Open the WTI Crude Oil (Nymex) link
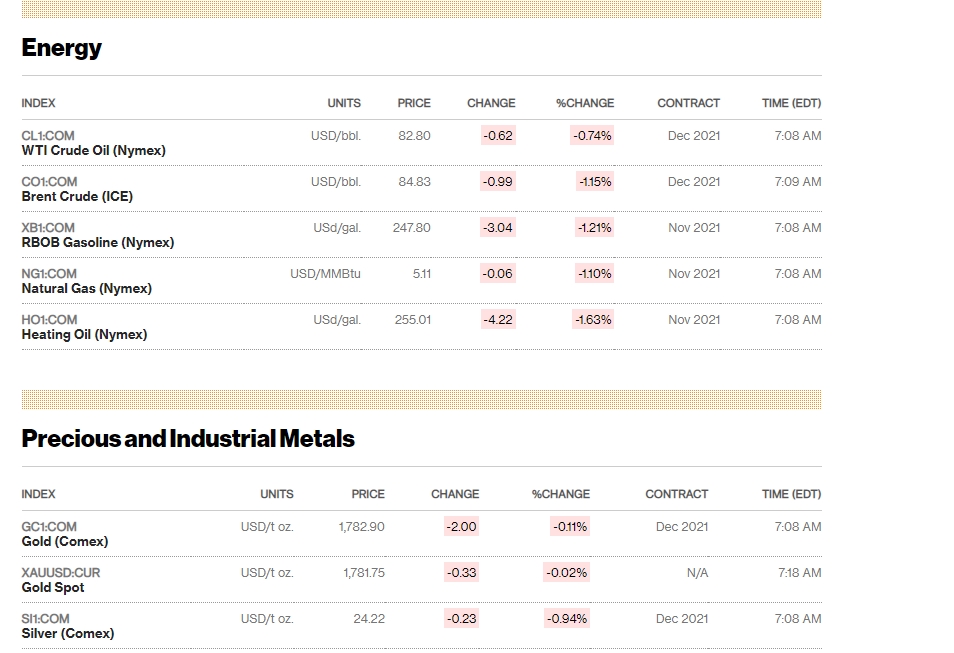Screen dimensions: 954x653 point(93,150)
